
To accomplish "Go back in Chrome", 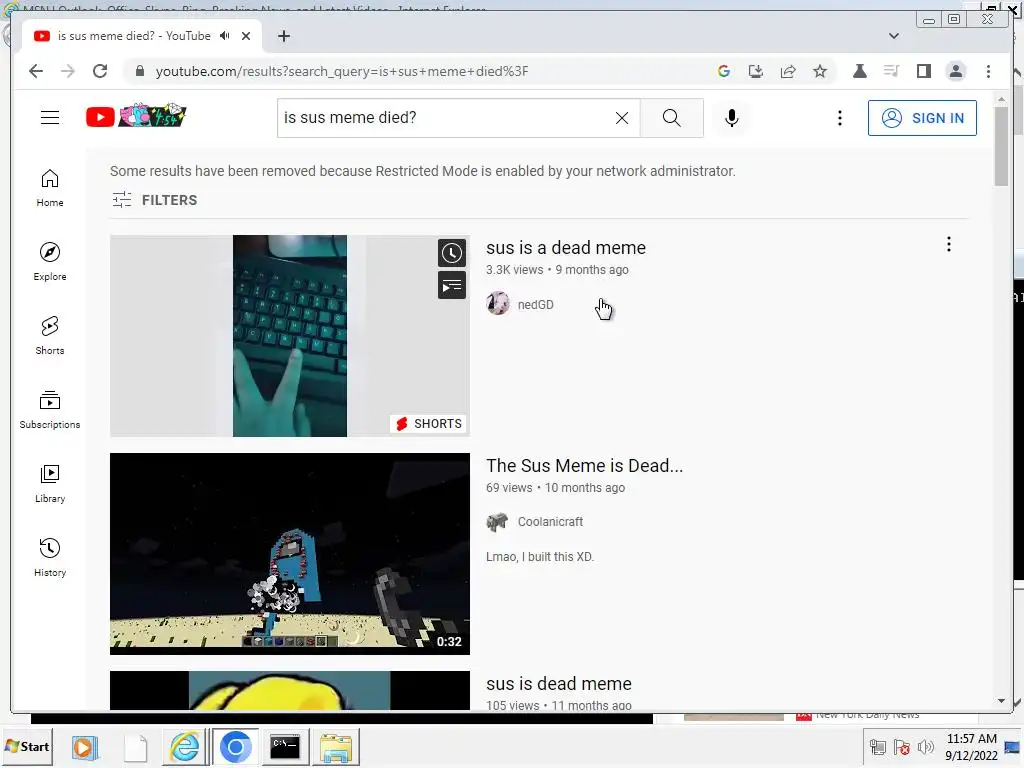I will (36, 71).
